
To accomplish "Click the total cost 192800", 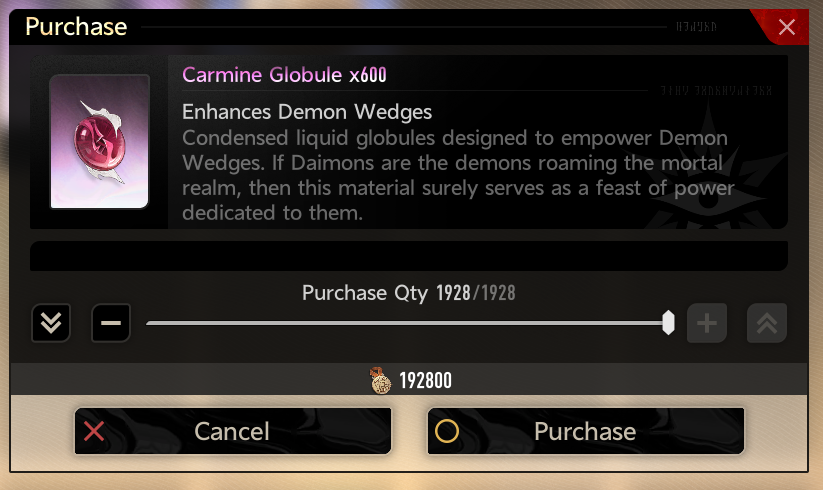I will [x=425, y=380].
